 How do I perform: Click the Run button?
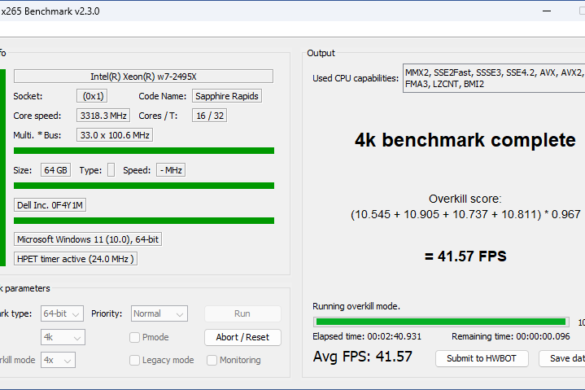[x=243, y=313]
